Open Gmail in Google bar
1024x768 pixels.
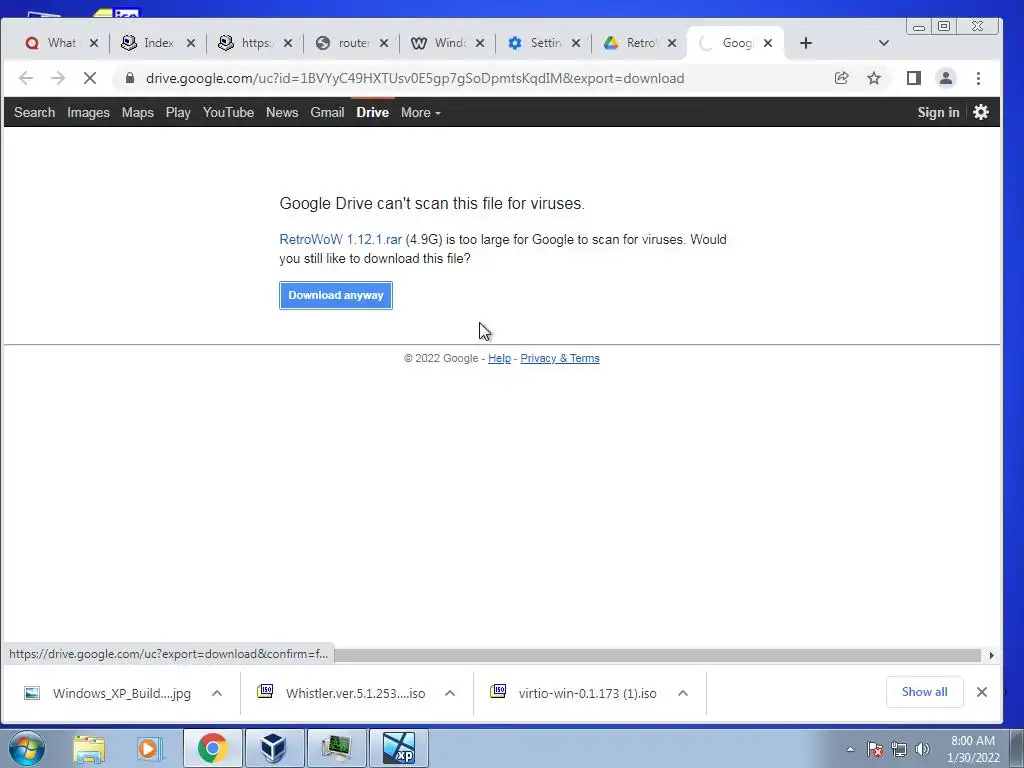click(327, 112)
